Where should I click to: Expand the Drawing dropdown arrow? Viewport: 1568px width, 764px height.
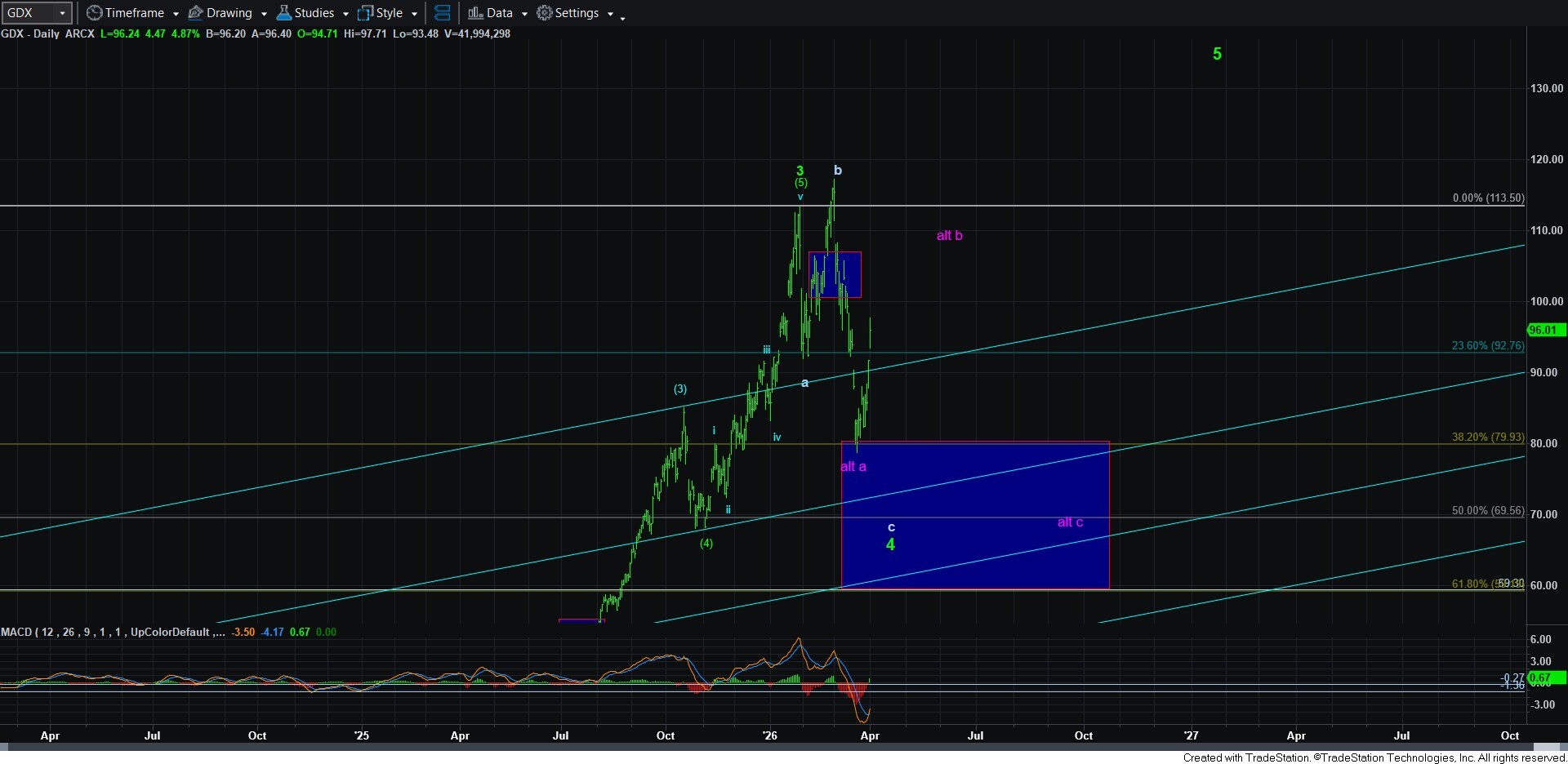coord(264,14)
